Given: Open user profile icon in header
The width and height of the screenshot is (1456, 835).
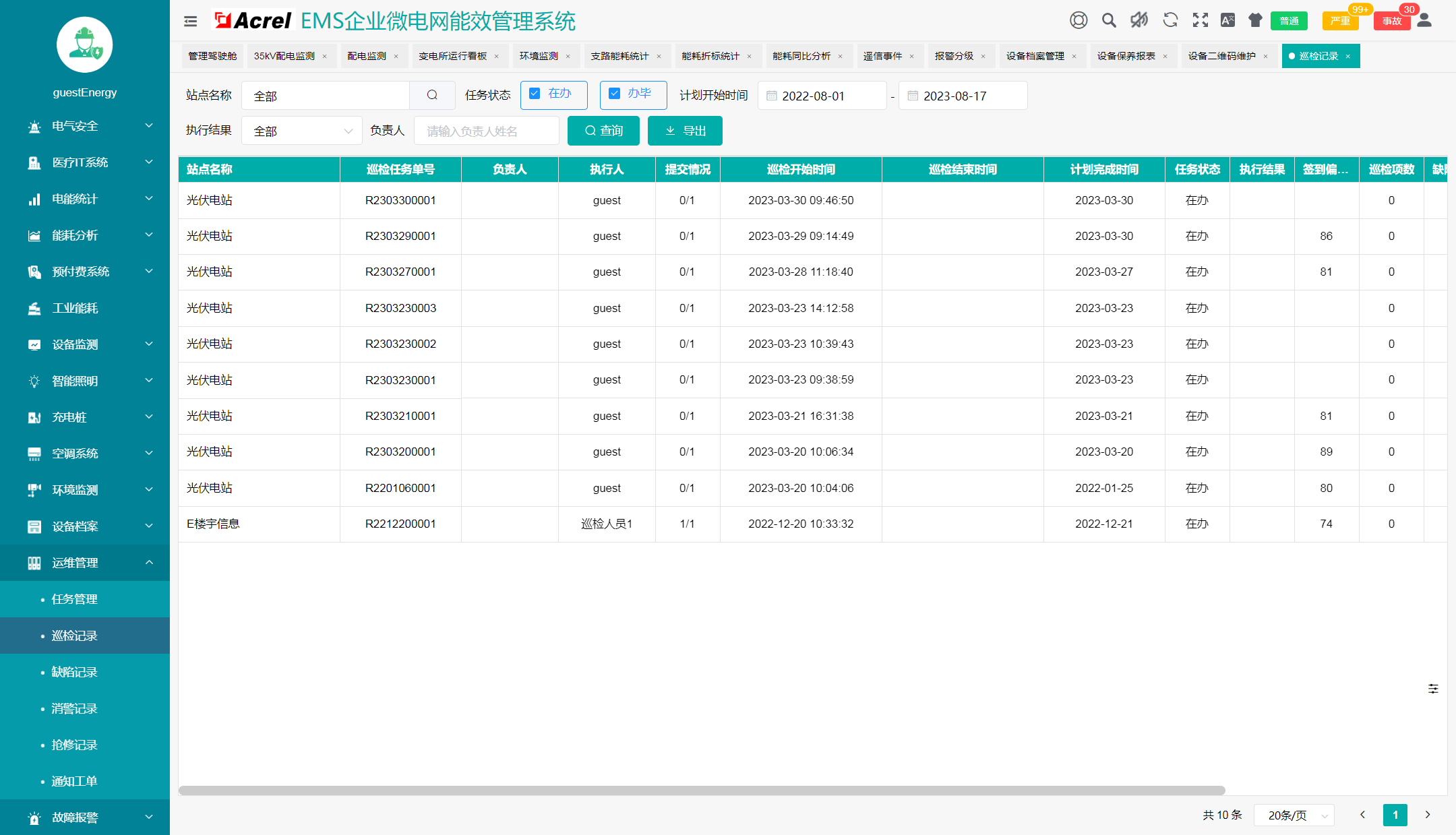Looking at the screenshot, I should click(1424, 20).
